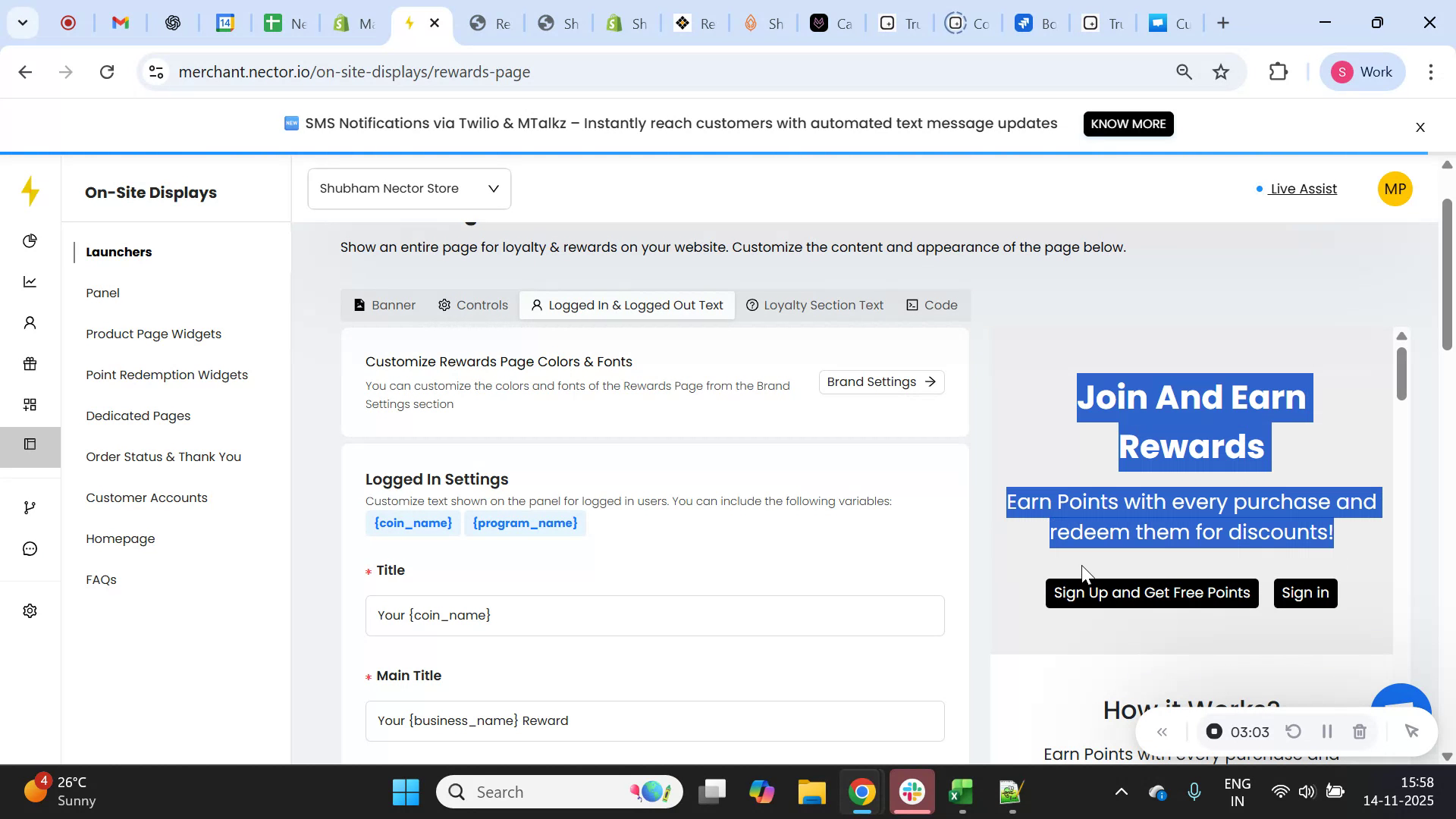Open the chat support sidebar icon
This screenshot has height=819, width=1456.
point(30,548)
